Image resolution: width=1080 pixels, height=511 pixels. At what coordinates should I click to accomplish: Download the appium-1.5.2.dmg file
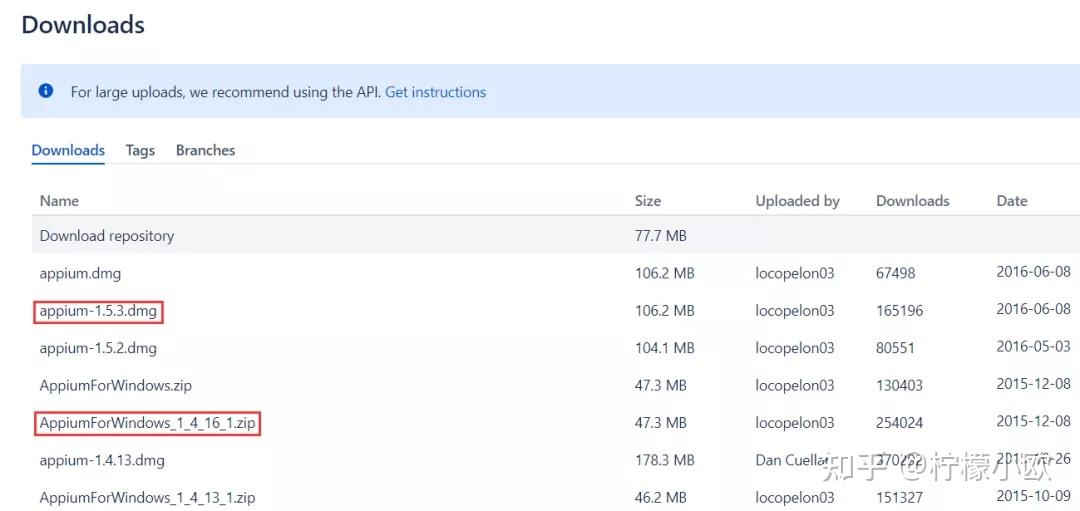[98, 348]
